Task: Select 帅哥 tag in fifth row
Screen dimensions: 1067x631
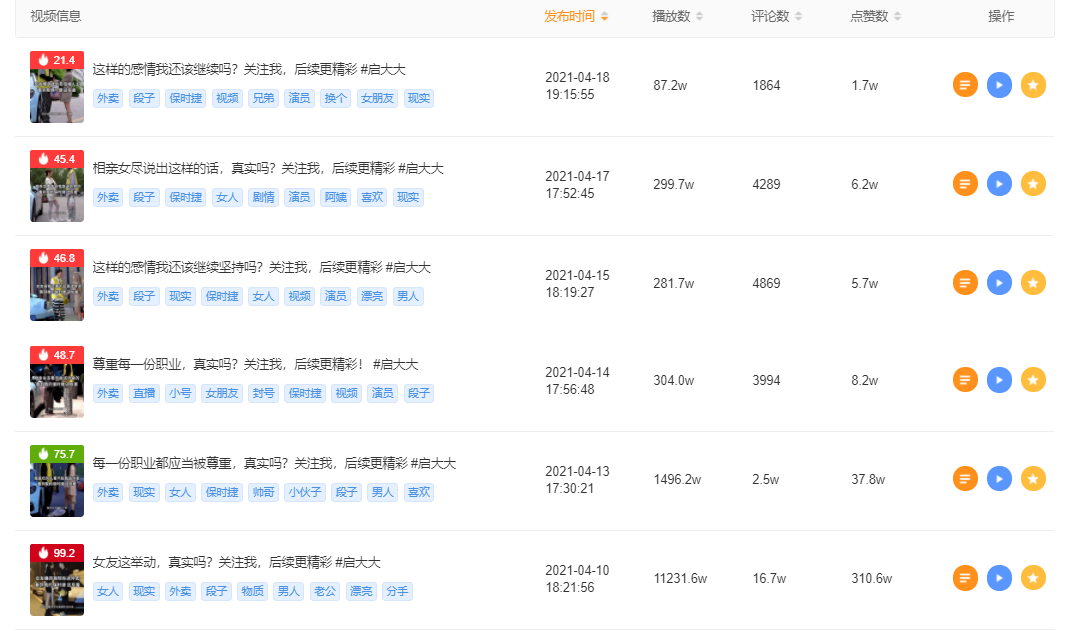Action: pyautogui.click(x=263, y=492)
